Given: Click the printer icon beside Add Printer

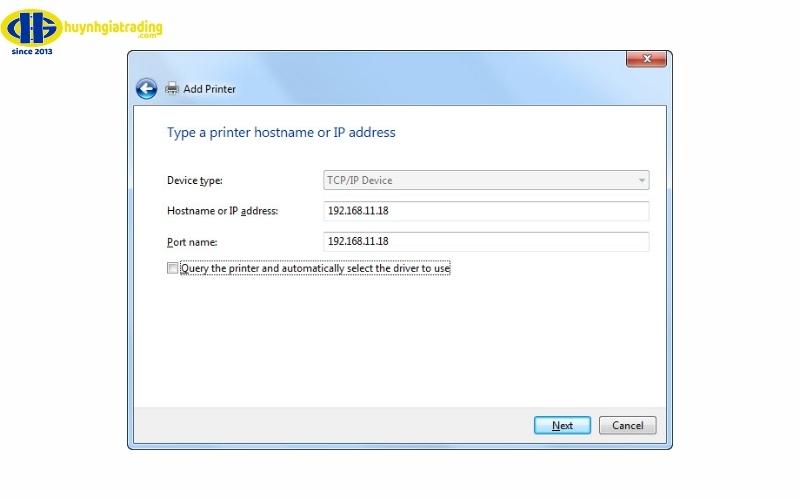Looking at the screenshot, I should tap(172, 89).
